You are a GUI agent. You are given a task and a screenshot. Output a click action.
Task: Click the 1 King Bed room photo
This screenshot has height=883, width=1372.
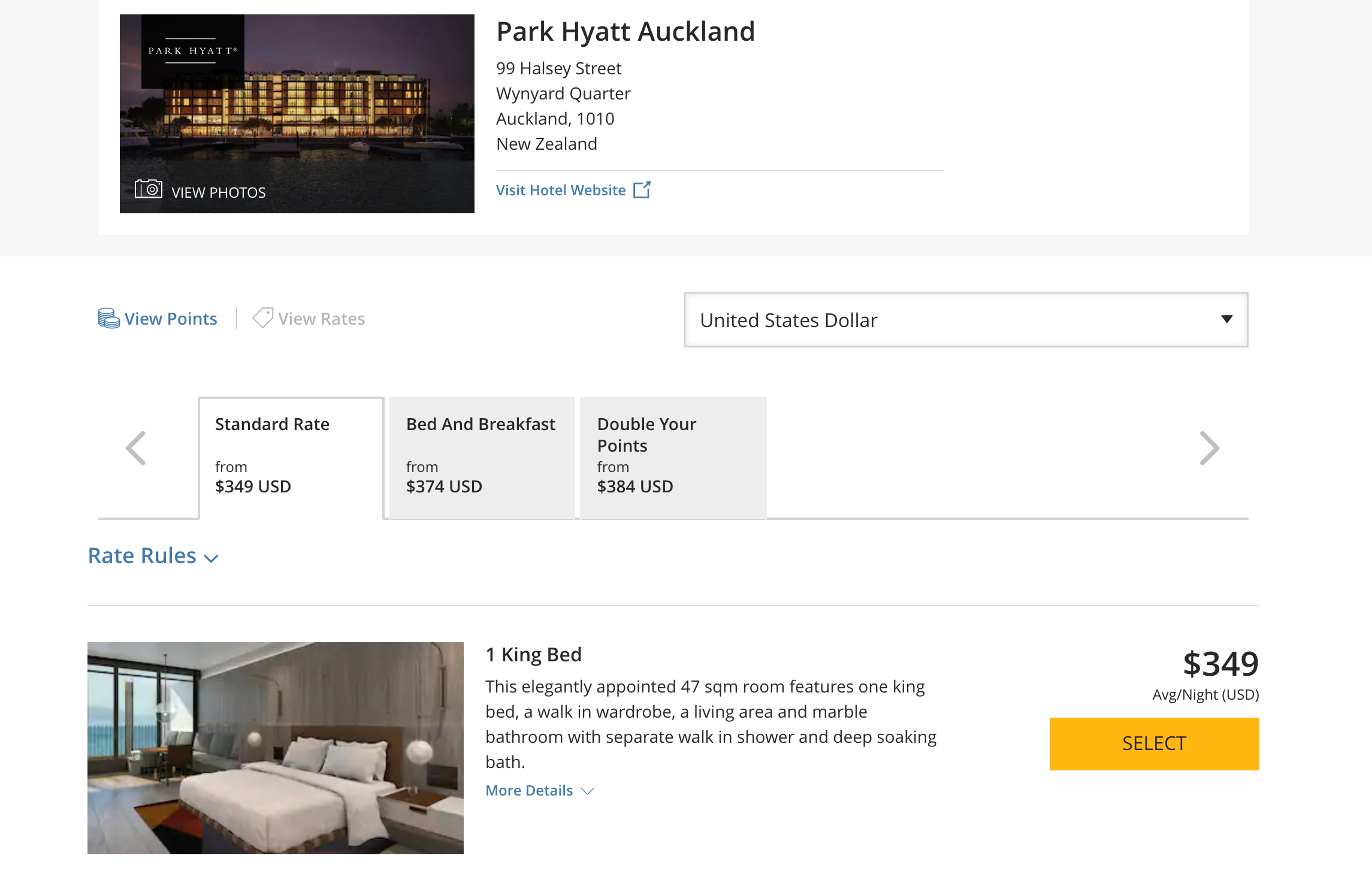click(x=275, y=748)
